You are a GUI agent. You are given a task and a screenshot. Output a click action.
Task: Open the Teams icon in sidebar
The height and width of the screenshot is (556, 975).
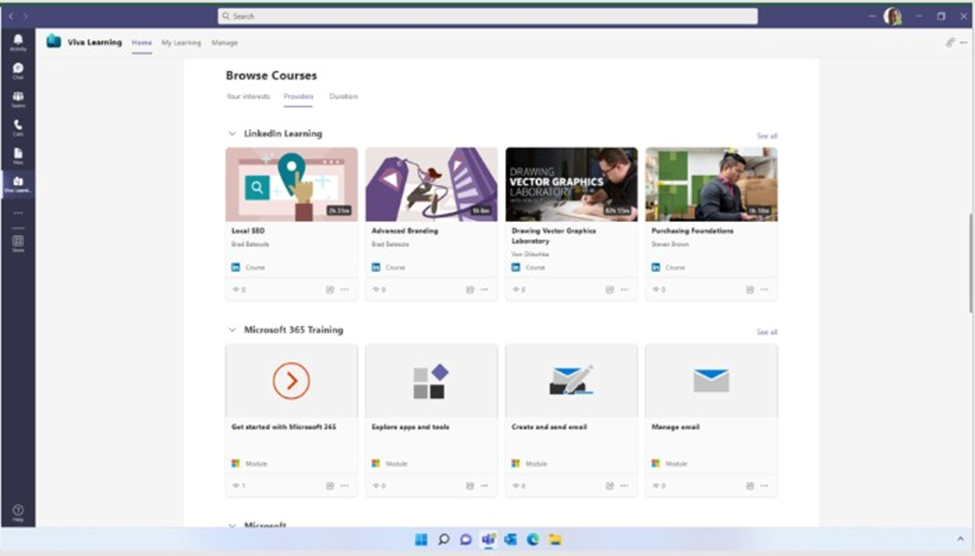[18, 99]
